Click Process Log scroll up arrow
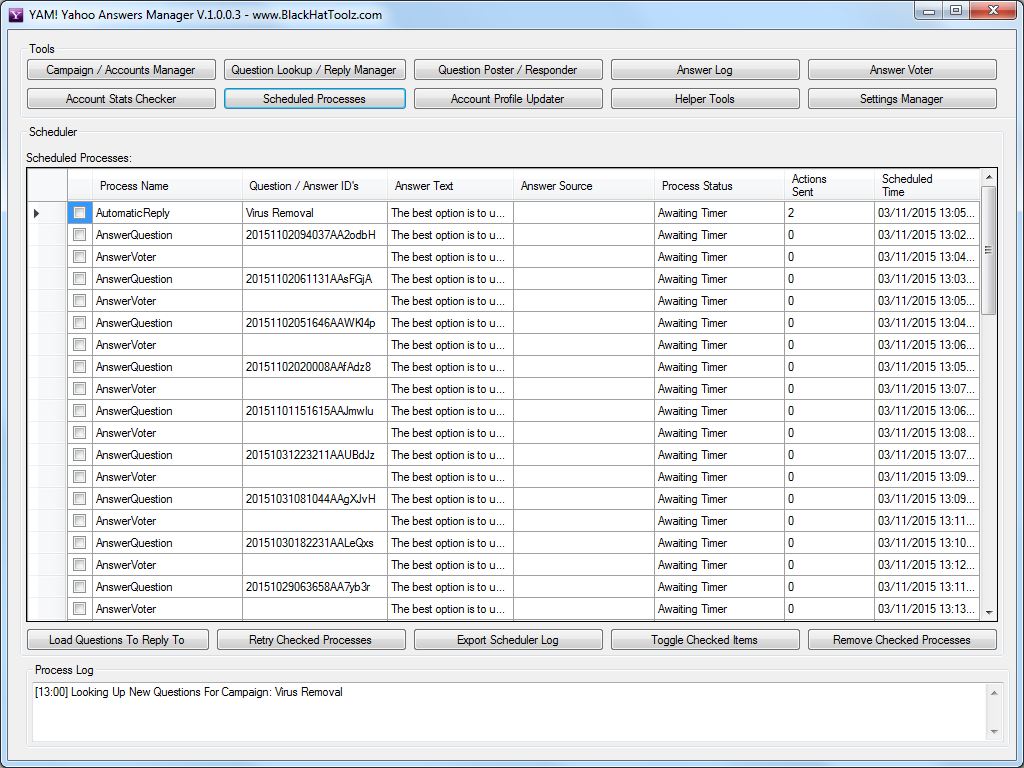 [994, 693]
